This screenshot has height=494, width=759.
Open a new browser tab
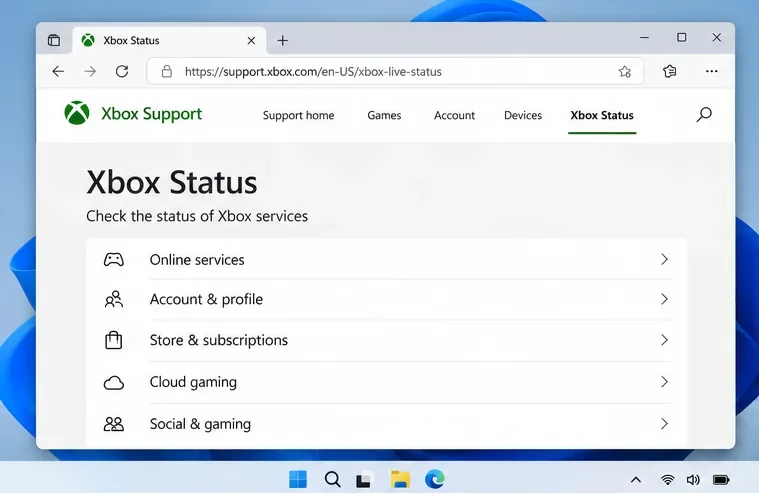283,41
